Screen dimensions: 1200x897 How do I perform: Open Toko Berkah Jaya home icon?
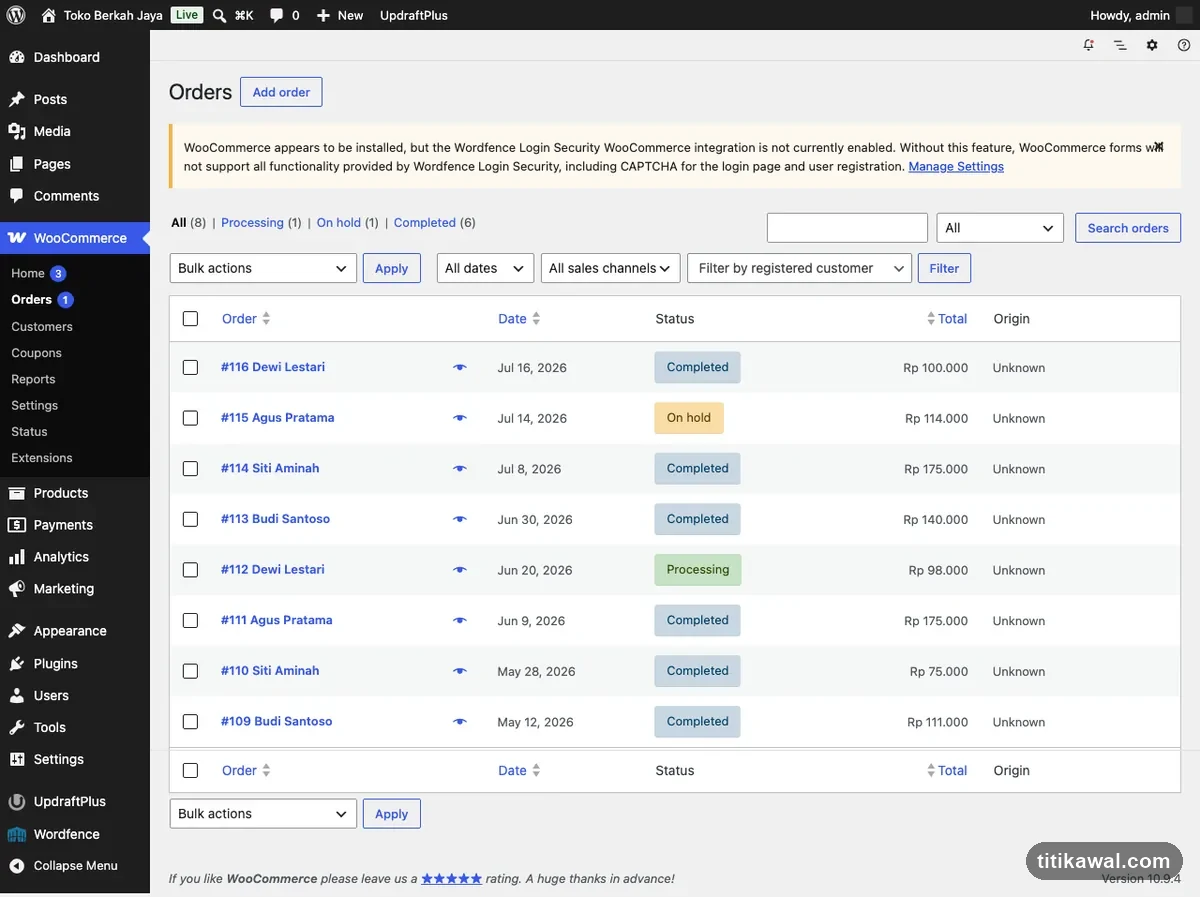(x=48, y=15)
